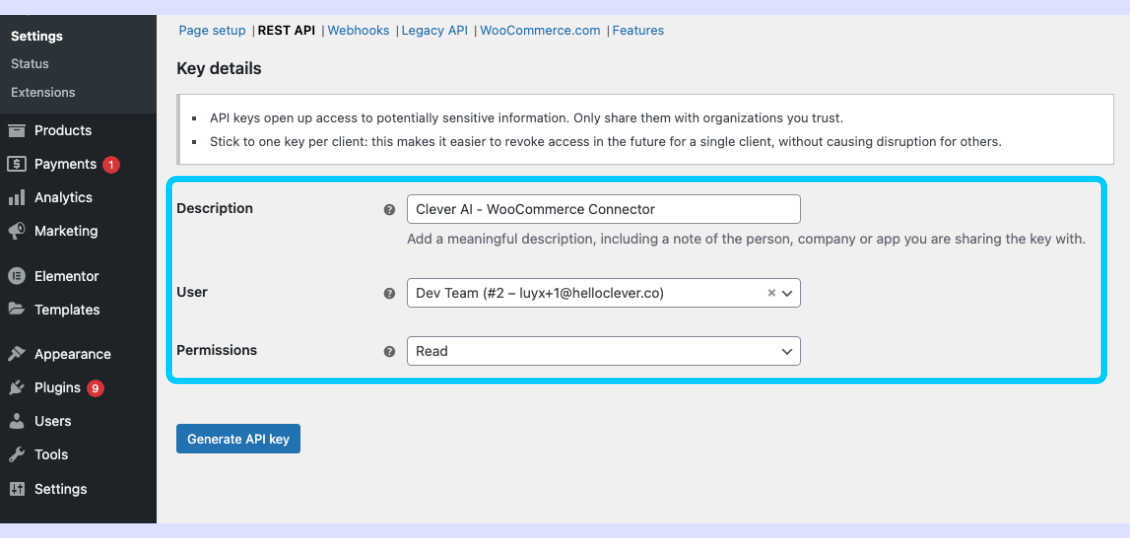Click the Tools wrench icon
This screenshot has width=1130, height=538.
point(17,454)
